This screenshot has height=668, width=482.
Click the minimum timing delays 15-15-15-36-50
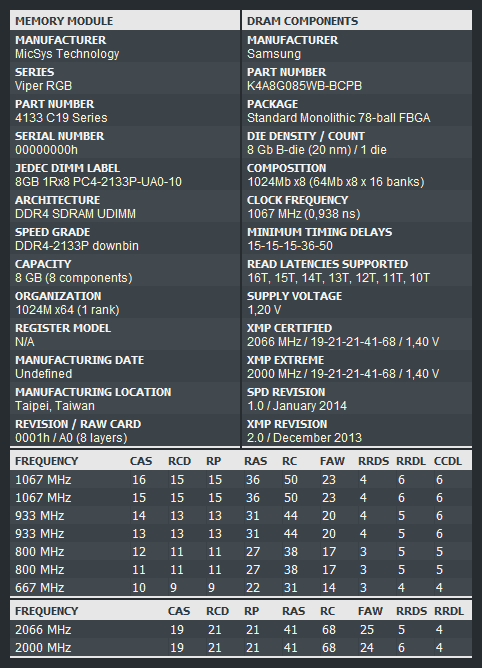(x=290, y=246)
